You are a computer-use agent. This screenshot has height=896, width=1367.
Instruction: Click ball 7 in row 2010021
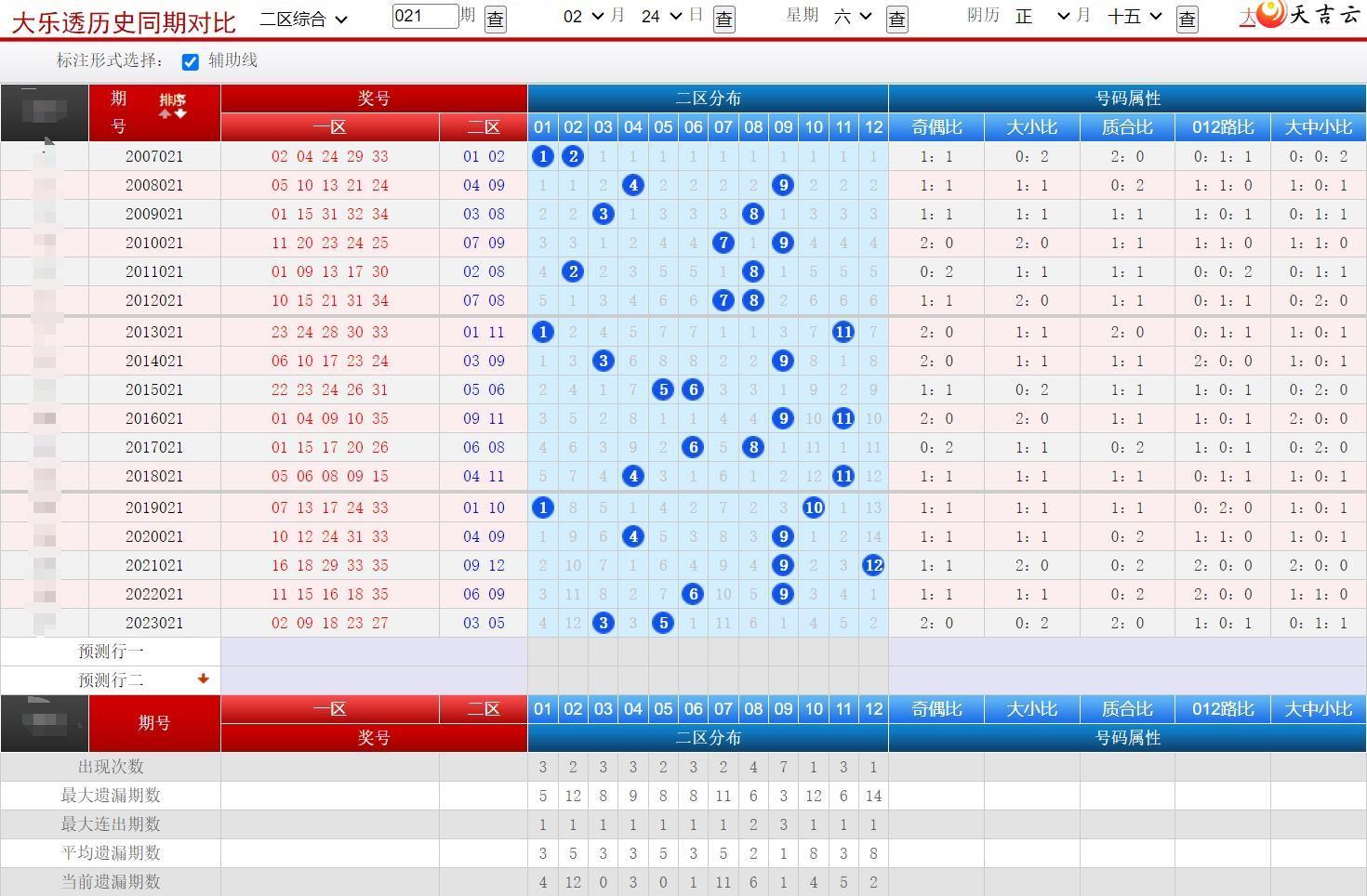click(723, 243)
